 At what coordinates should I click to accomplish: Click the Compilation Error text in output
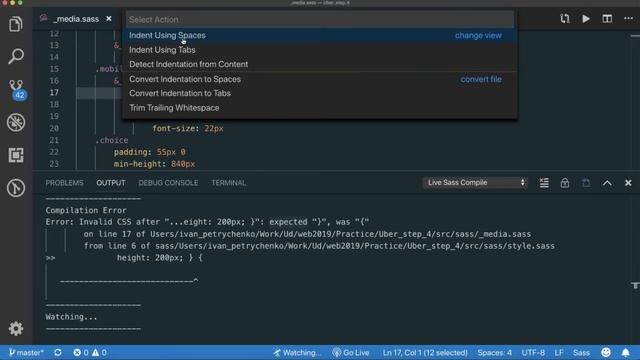[86, 210]
